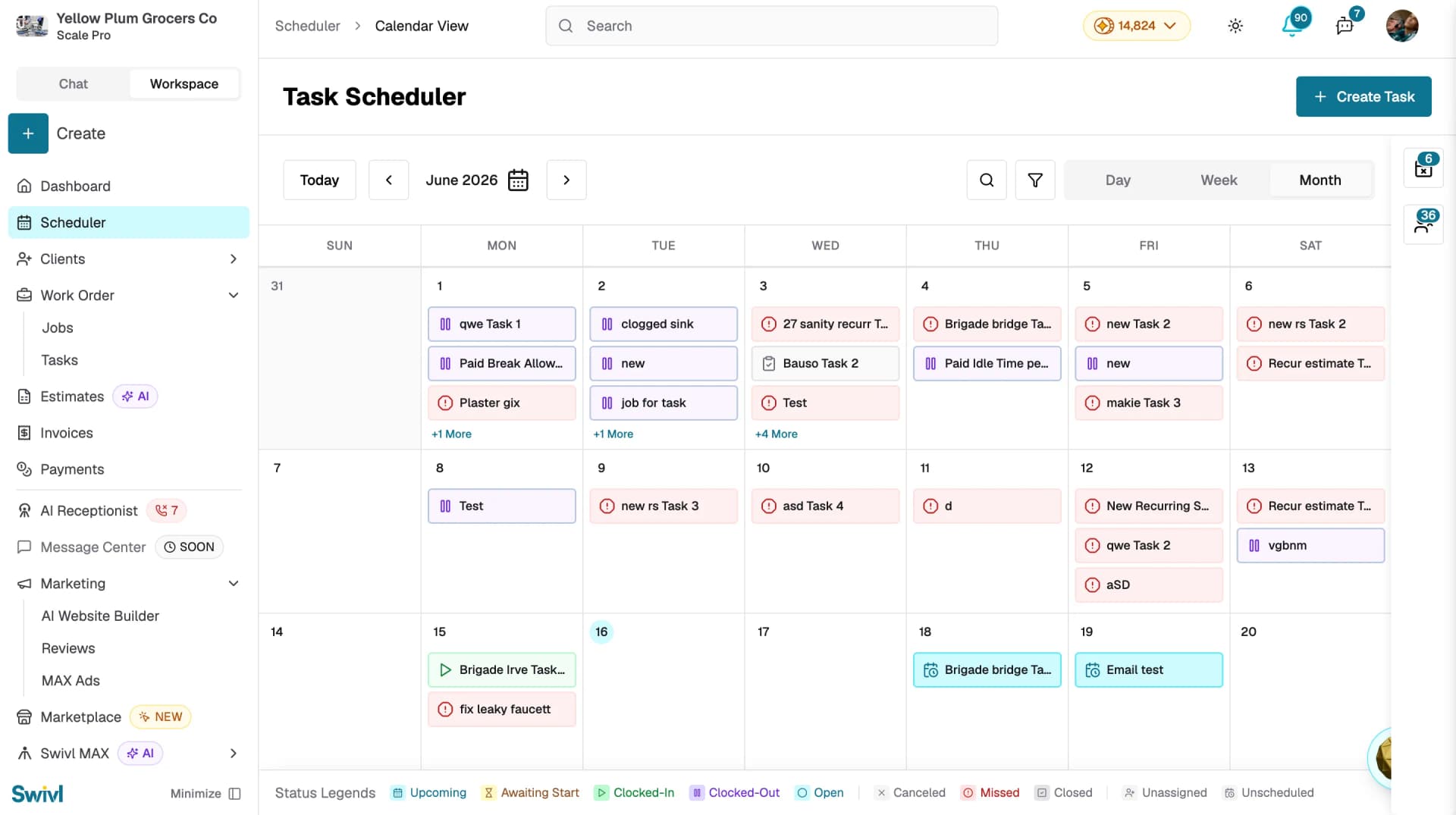Open the Bauso Task 2 event
This screenshot has height=815, width=1456.
[825, 364]
